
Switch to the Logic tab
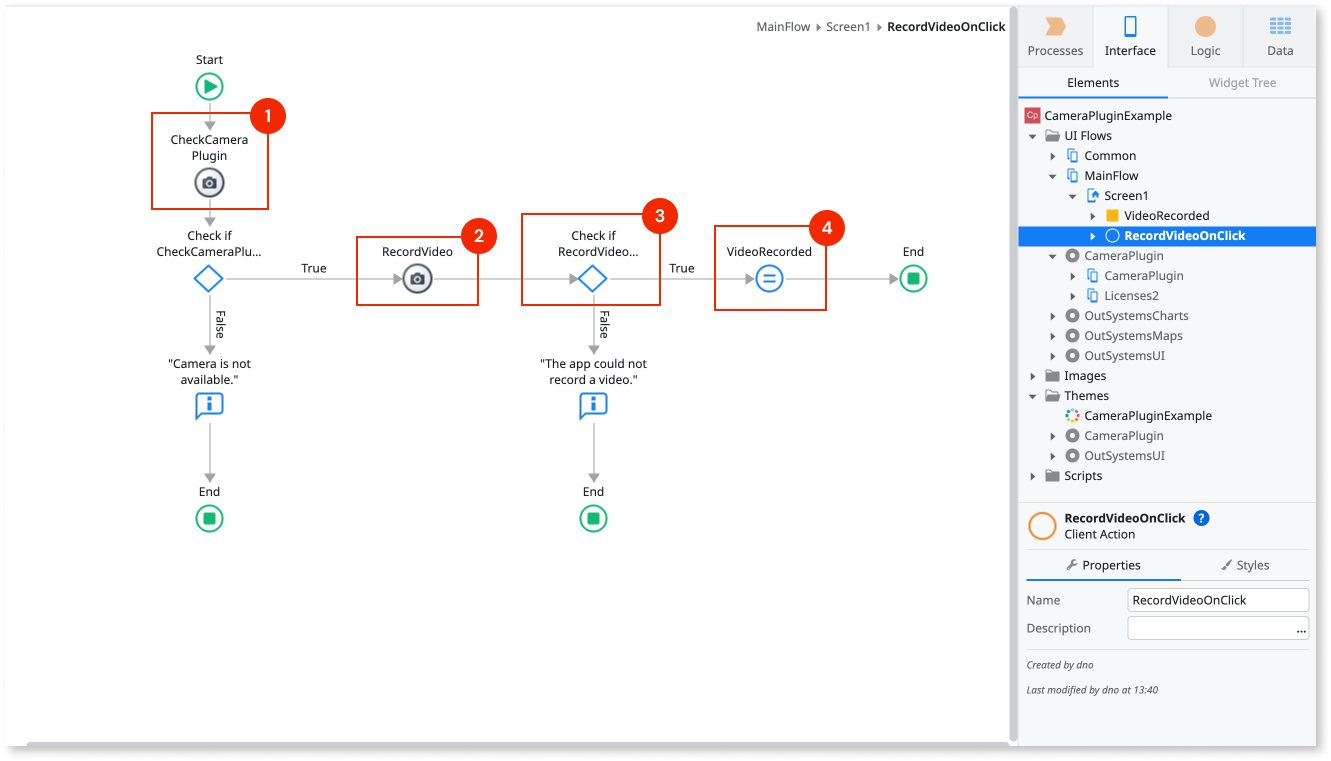click(1205, 37)
